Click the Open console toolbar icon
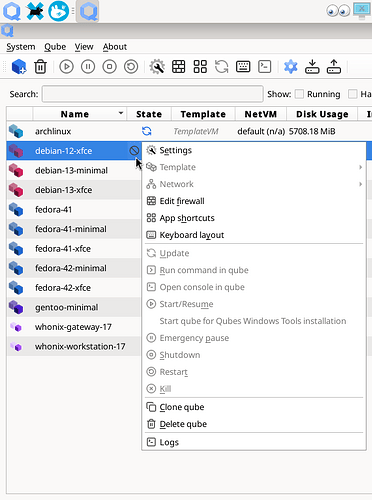 point(265,67)
